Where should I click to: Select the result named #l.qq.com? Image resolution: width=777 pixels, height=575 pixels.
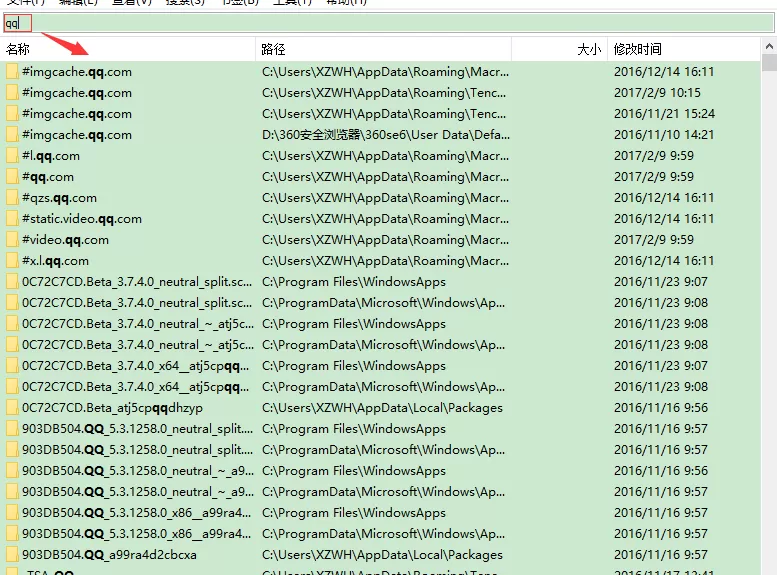point(51,156)
